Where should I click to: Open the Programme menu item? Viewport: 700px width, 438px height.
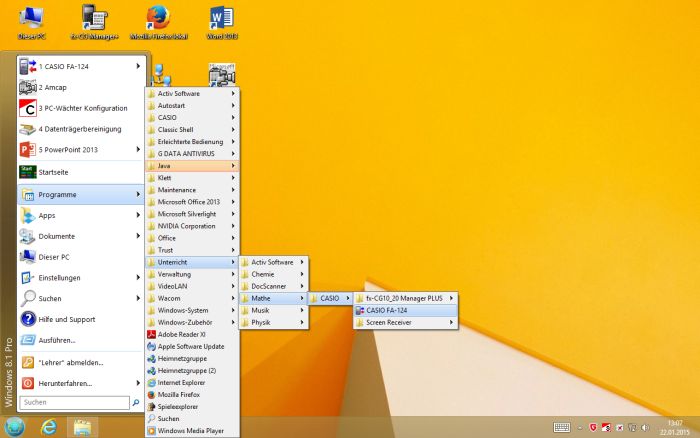[x=81, y=195]
